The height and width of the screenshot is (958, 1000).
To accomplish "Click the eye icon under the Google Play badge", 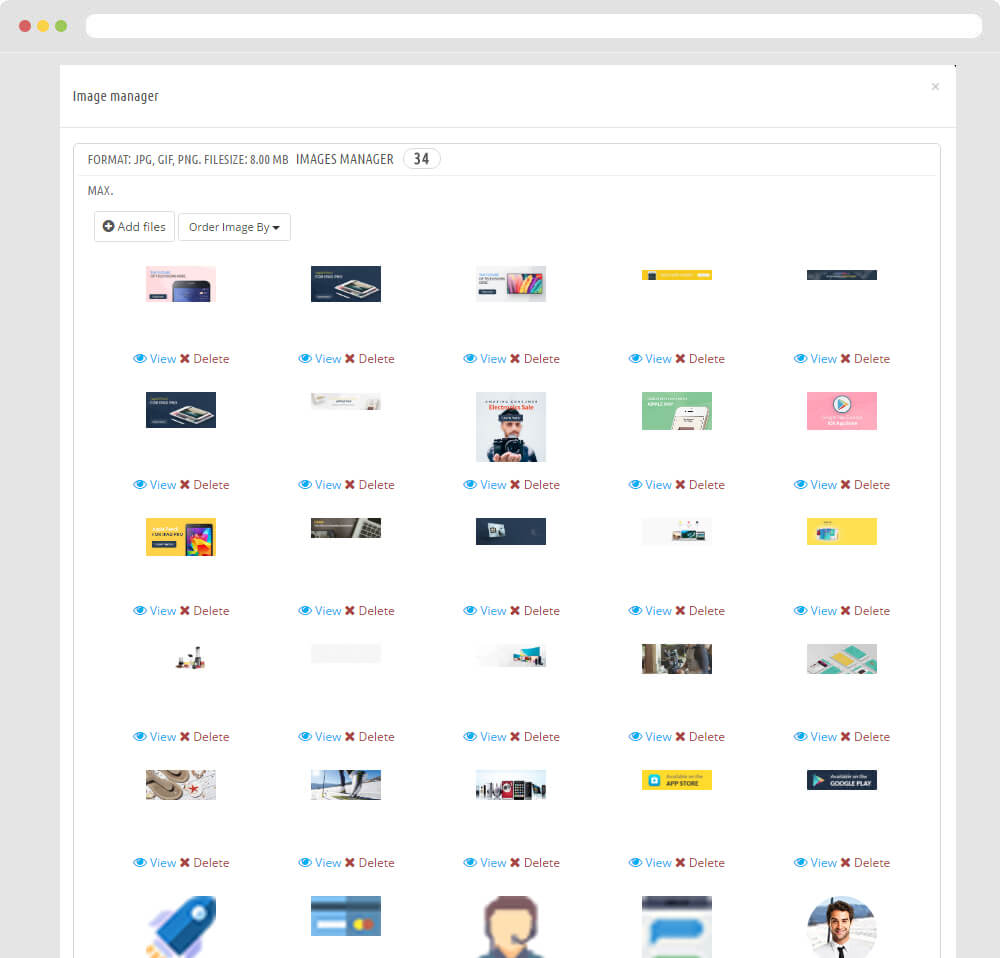I will pyautogui.click(x=800, y=863).
